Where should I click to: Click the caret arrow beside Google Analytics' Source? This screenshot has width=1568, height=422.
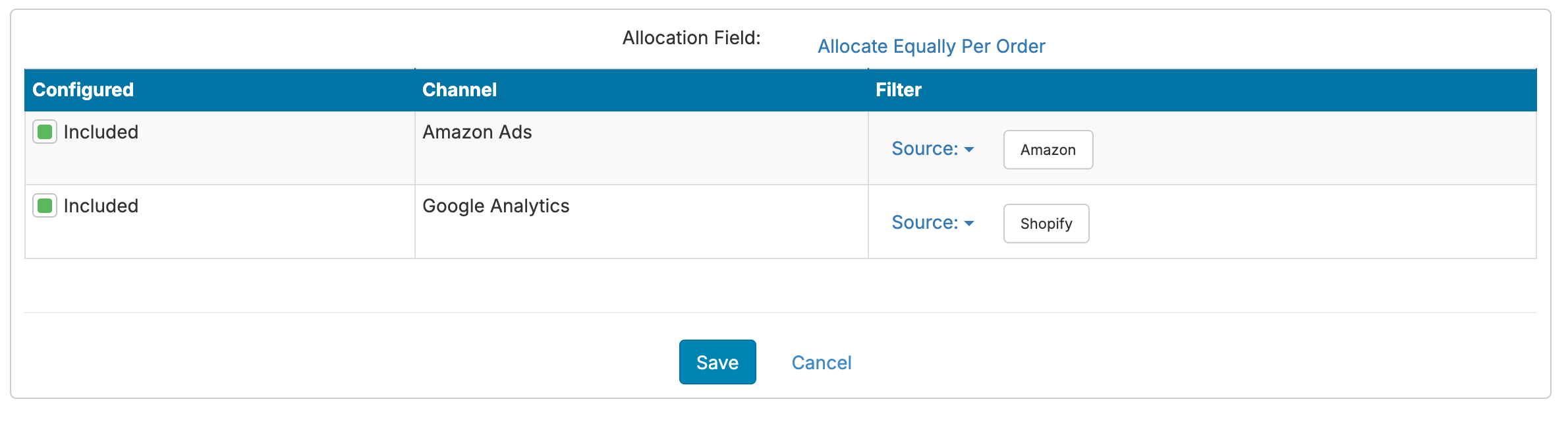click(969, 224)
